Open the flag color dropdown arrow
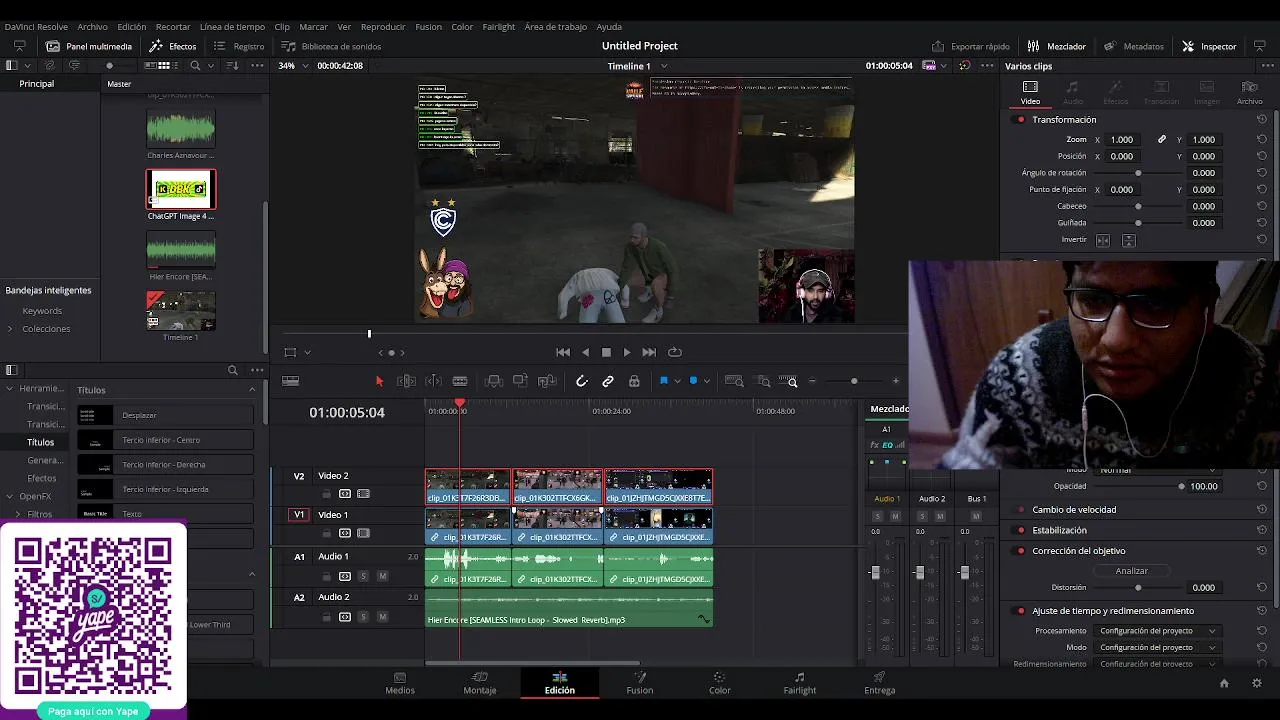 point(677,381)
